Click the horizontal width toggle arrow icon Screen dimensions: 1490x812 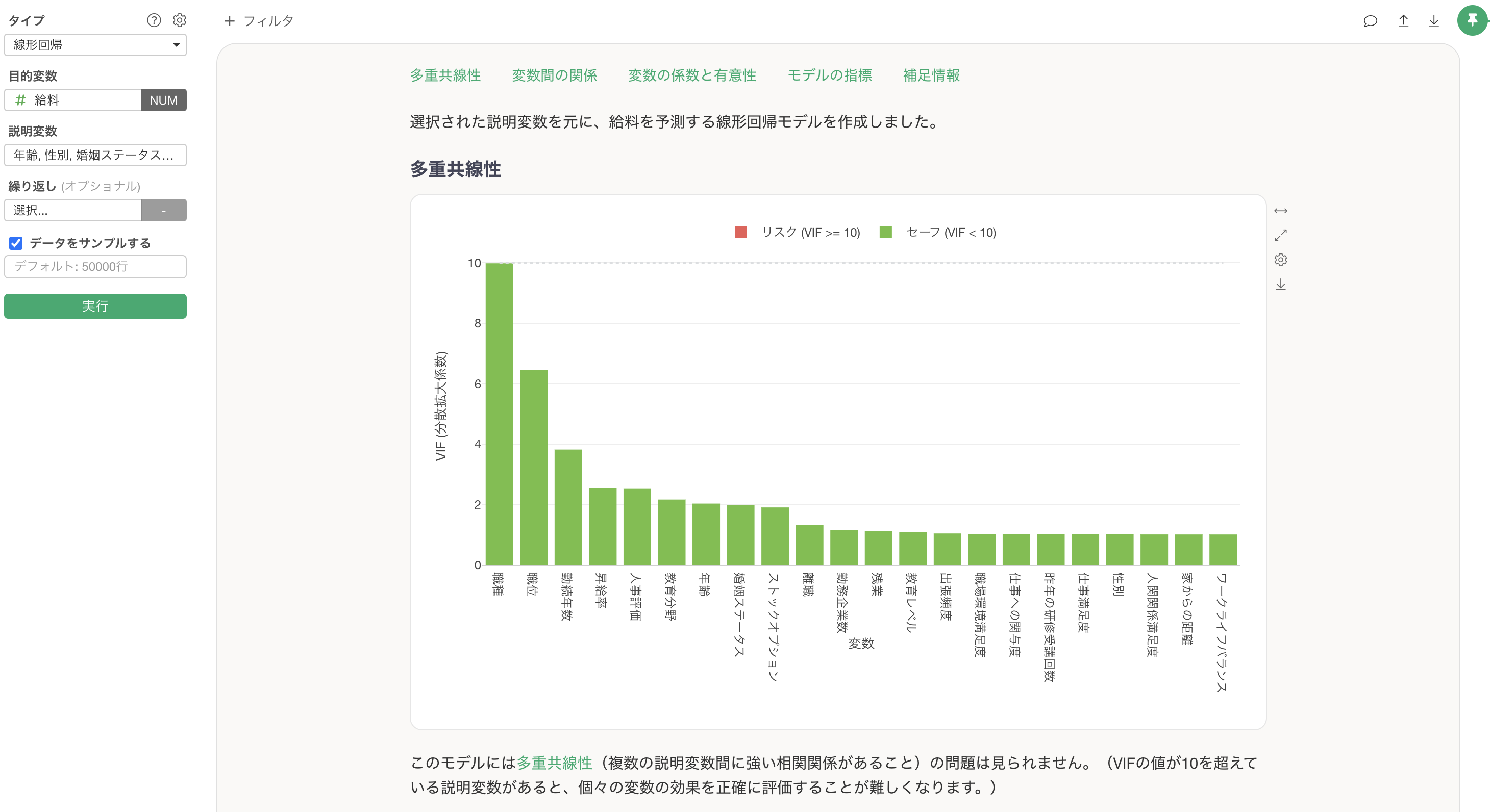1281,211
